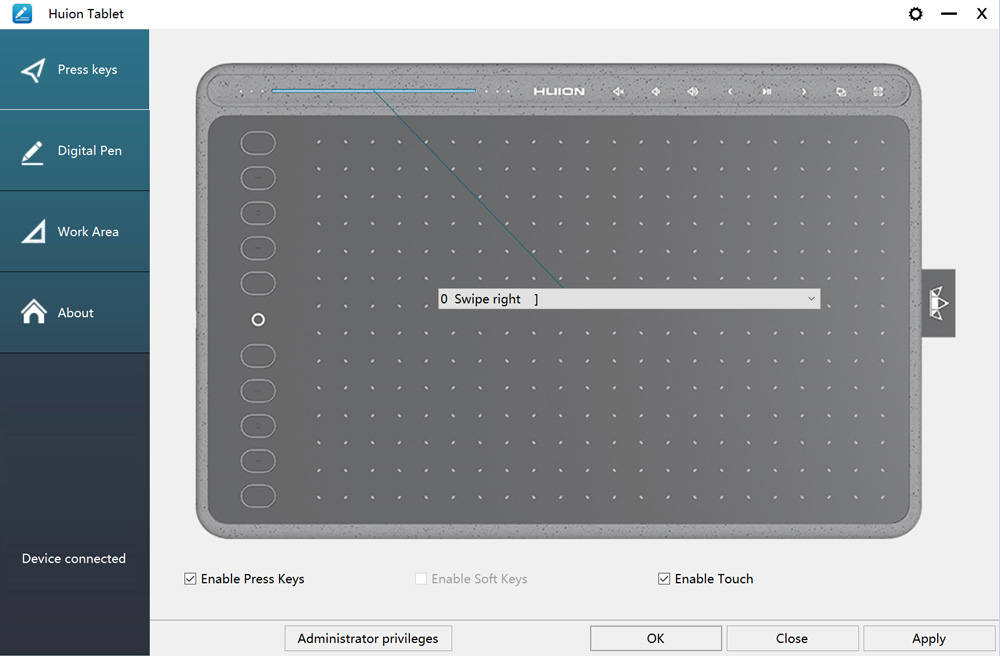The image size is (1000, 656).
Task: Click the mirror-flip icon beside the tablet
Action: point(938,303)
